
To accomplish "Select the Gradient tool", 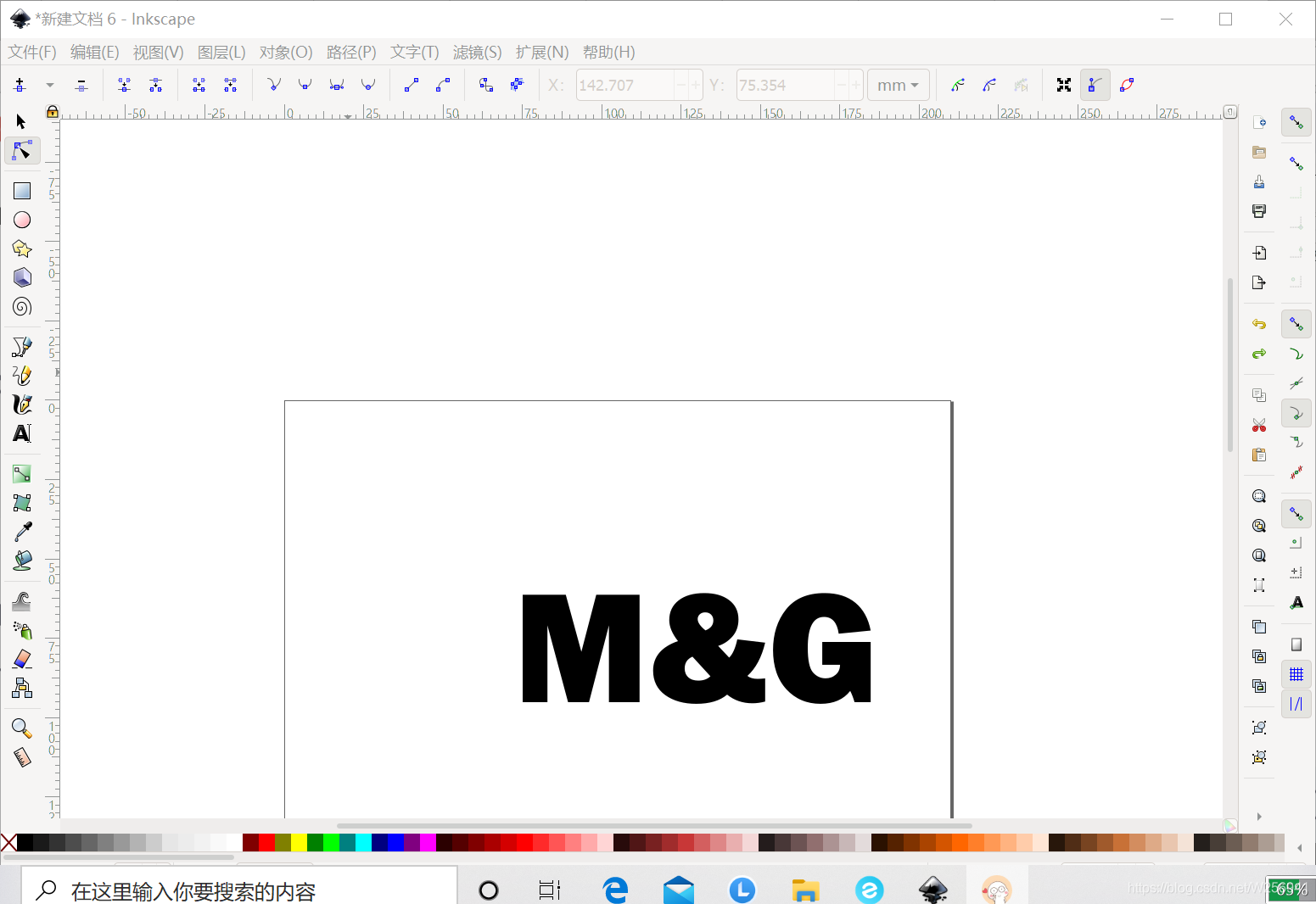I will [x=22, y=474].
